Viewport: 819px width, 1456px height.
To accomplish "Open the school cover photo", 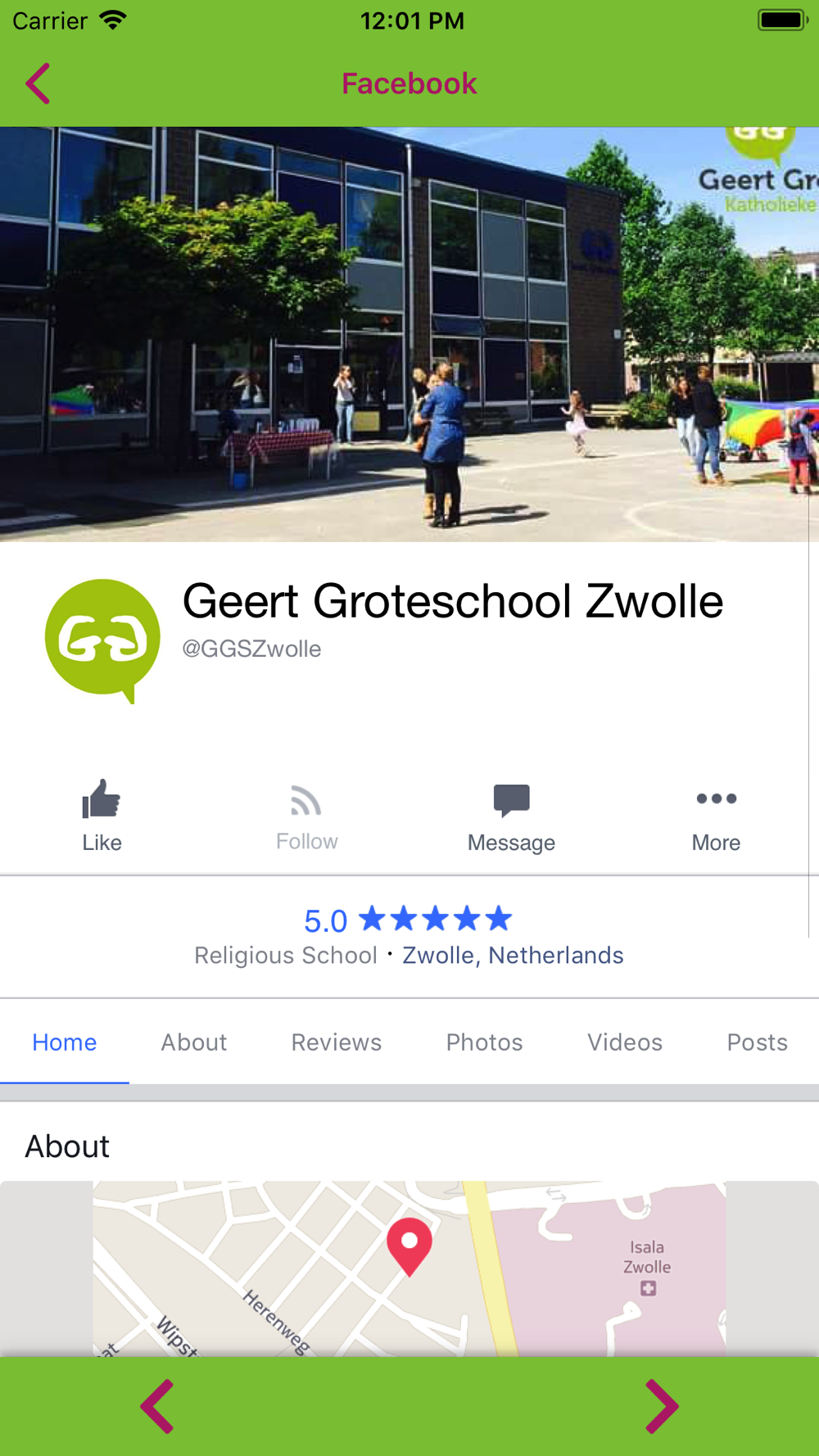I will tap(409, 334).
